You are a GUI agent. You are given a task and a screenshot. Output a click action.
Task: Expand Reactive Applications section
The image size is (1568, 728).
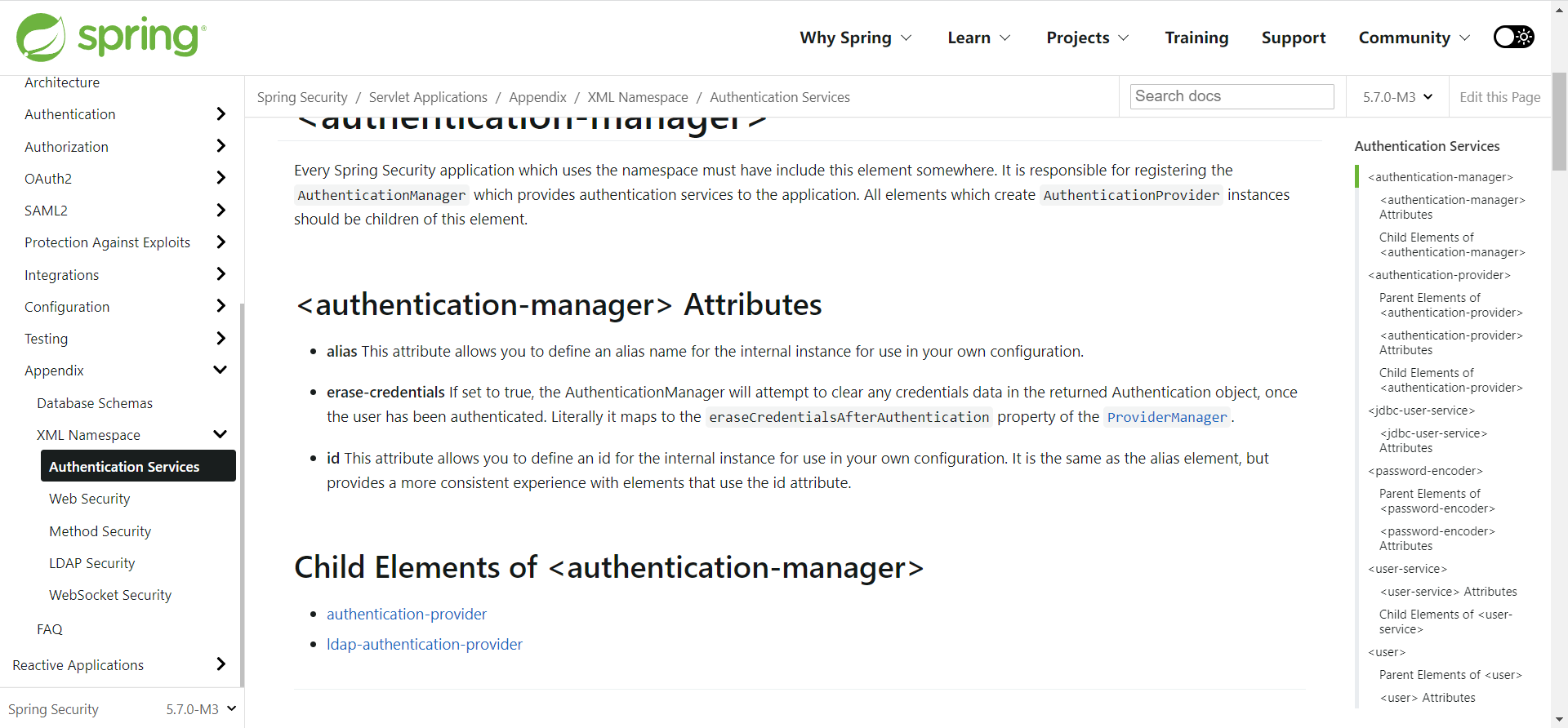(x=220, y=664)
